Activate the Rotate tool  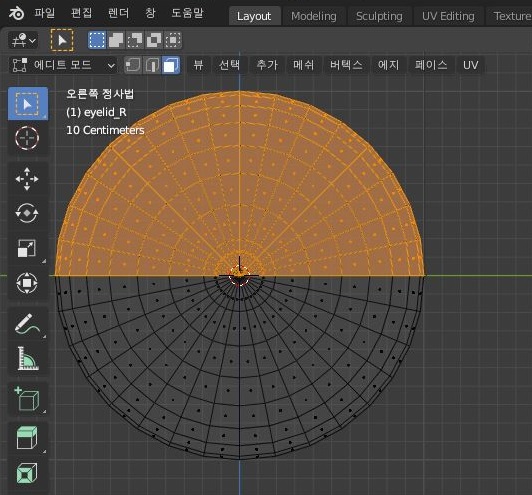click(27, 213)
